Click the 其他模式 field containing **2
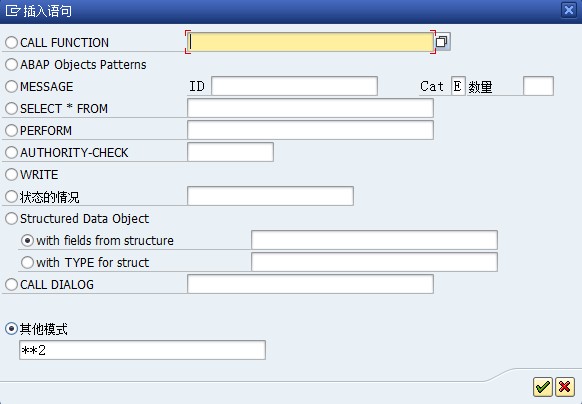Viewport: 582px width, 404px height. click(142, 350)
